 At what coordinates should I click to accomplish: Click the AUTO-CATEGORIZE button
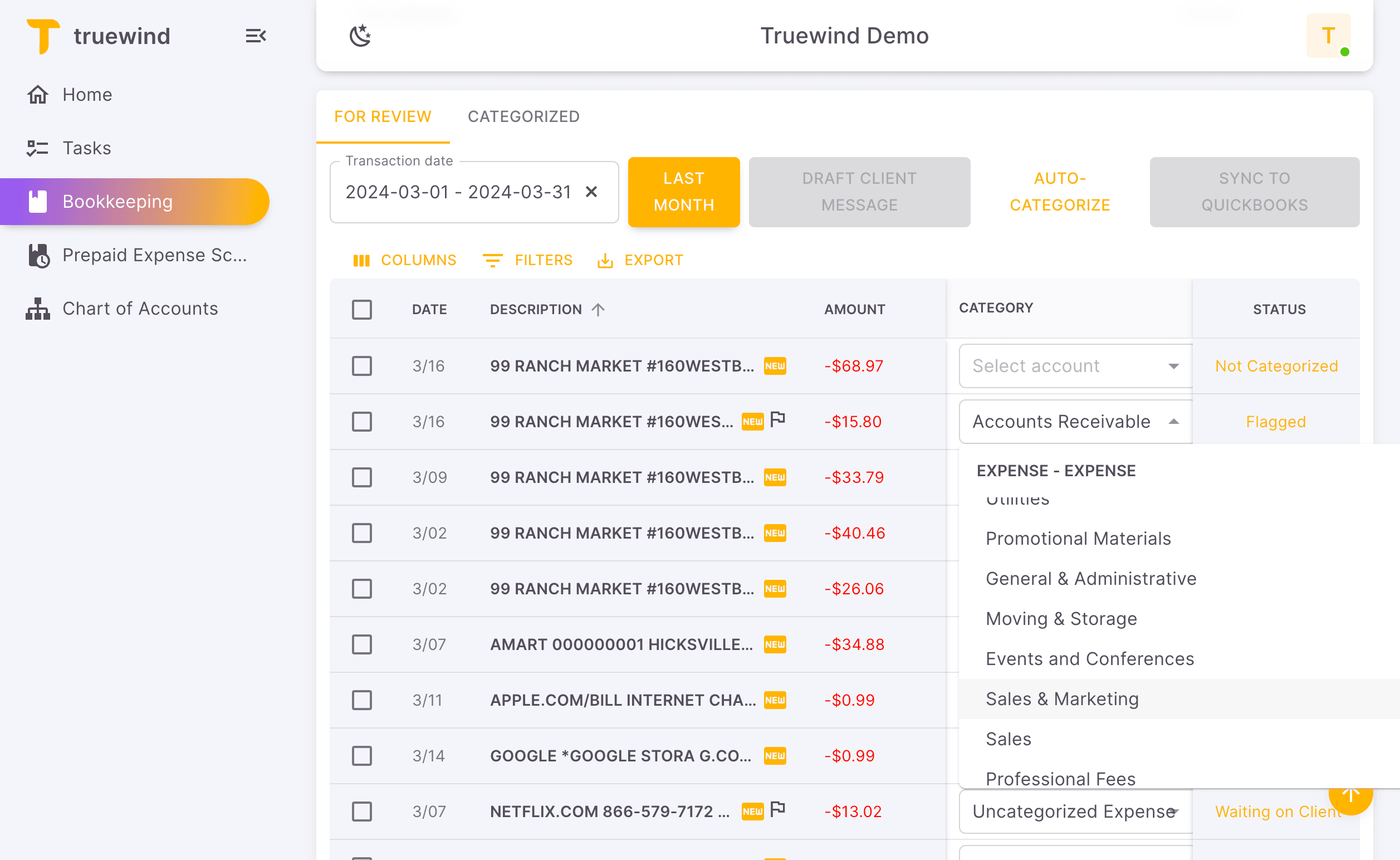click(x=1059, y=192)
